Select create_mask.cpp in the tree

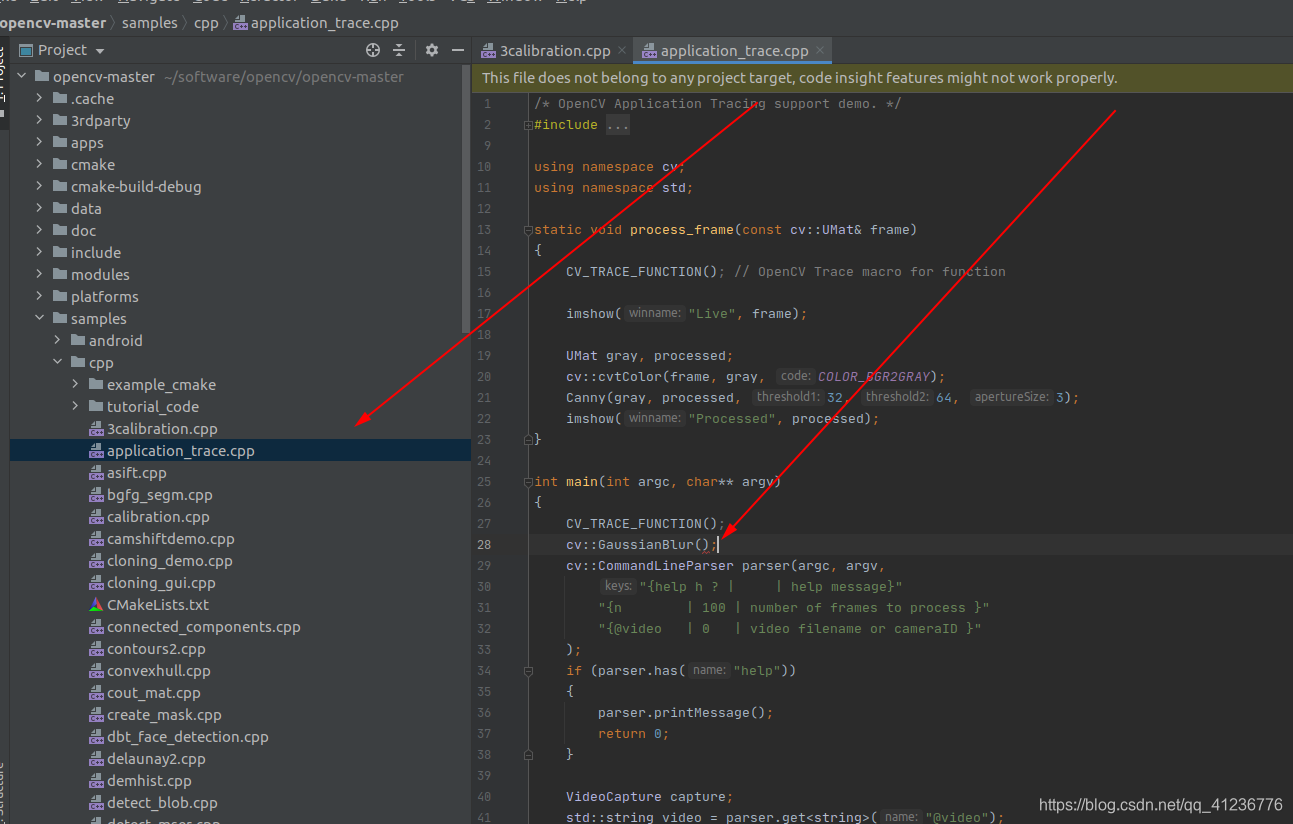[164, 715]
